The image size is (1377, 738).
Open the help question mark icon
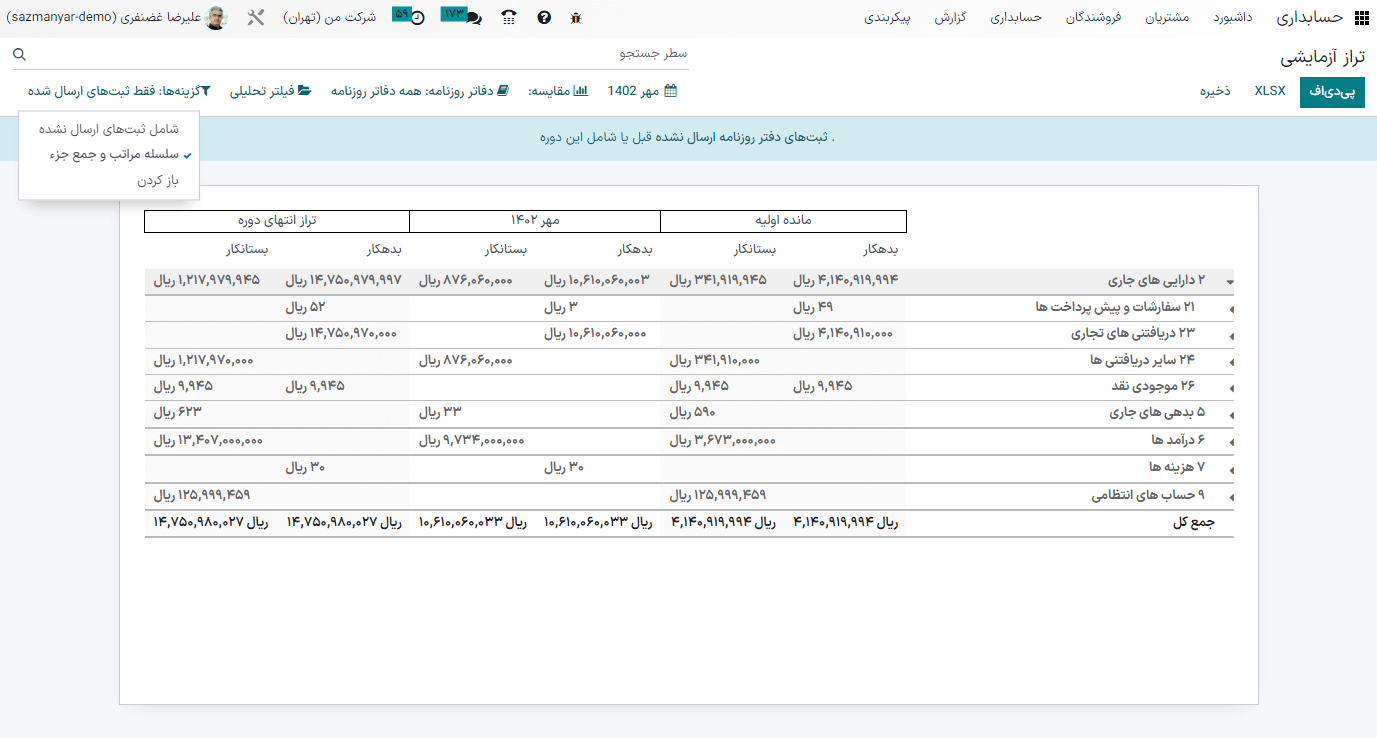tap(544, 18)
